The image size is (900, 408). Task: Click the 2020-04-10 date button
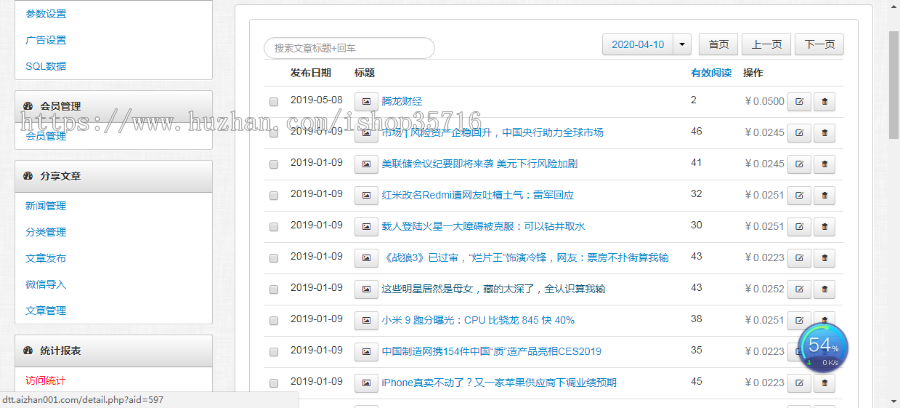pyautogui.click(x=638, y=45)
